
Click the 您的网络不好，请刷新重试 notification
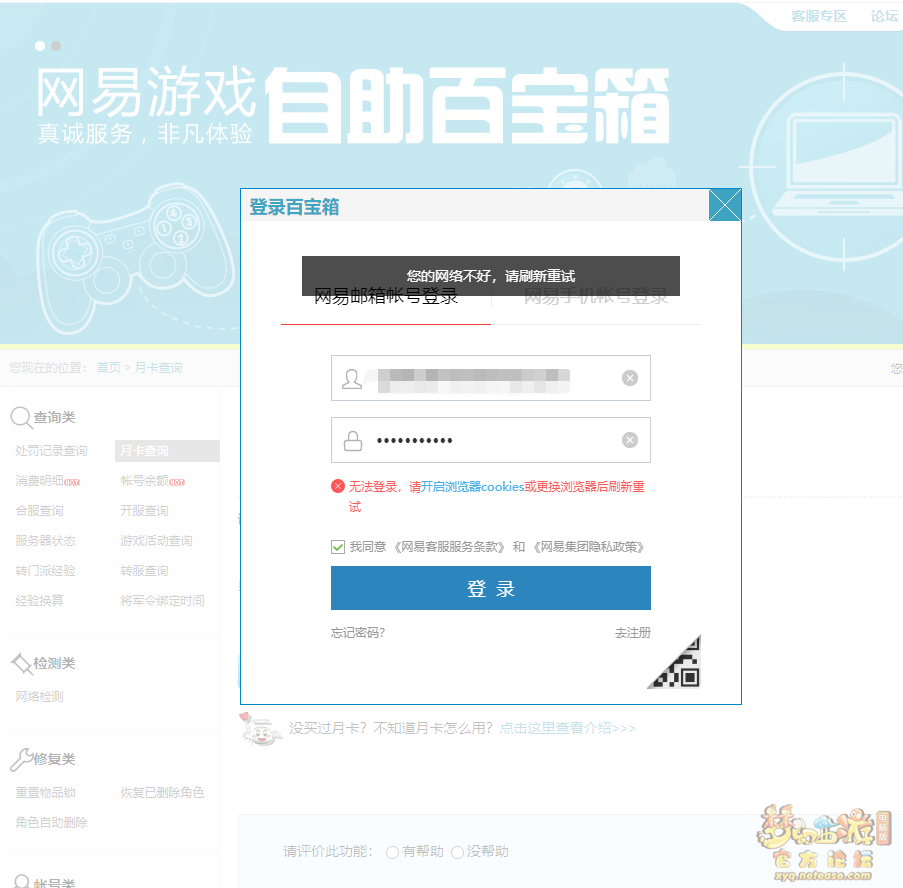[491, 276]
